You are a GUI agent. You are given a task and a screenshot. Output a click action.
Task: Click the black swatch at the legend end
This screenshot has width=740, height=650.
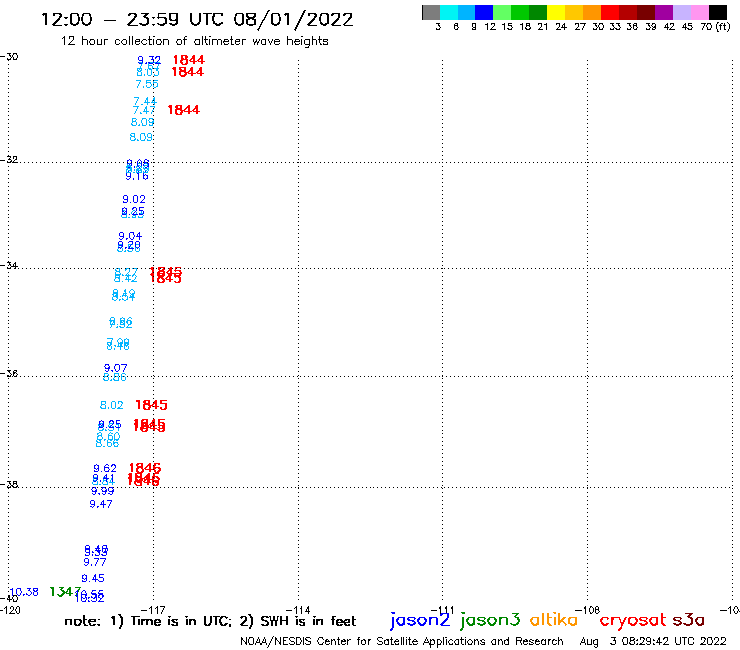click(718, 12)
